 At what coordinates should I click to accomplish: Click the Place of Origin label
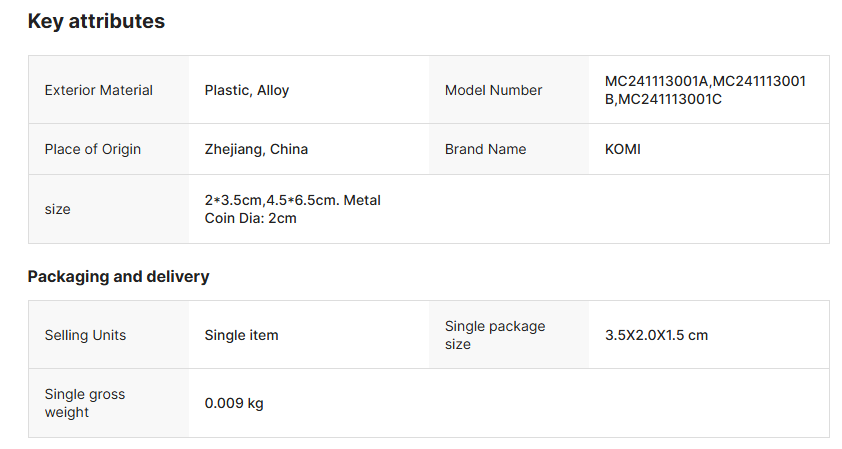[x=93, y=149]
